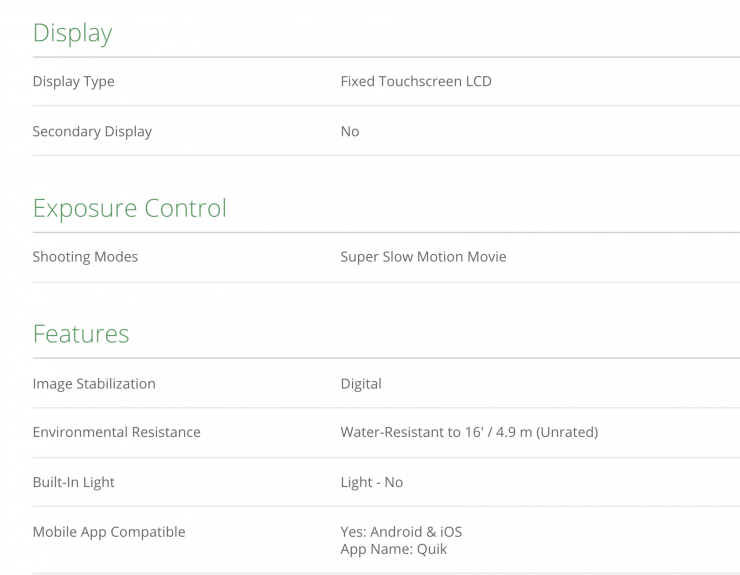Click the Image Stabilization label
Screen dimensions: 740x575
tap(94, 383)
